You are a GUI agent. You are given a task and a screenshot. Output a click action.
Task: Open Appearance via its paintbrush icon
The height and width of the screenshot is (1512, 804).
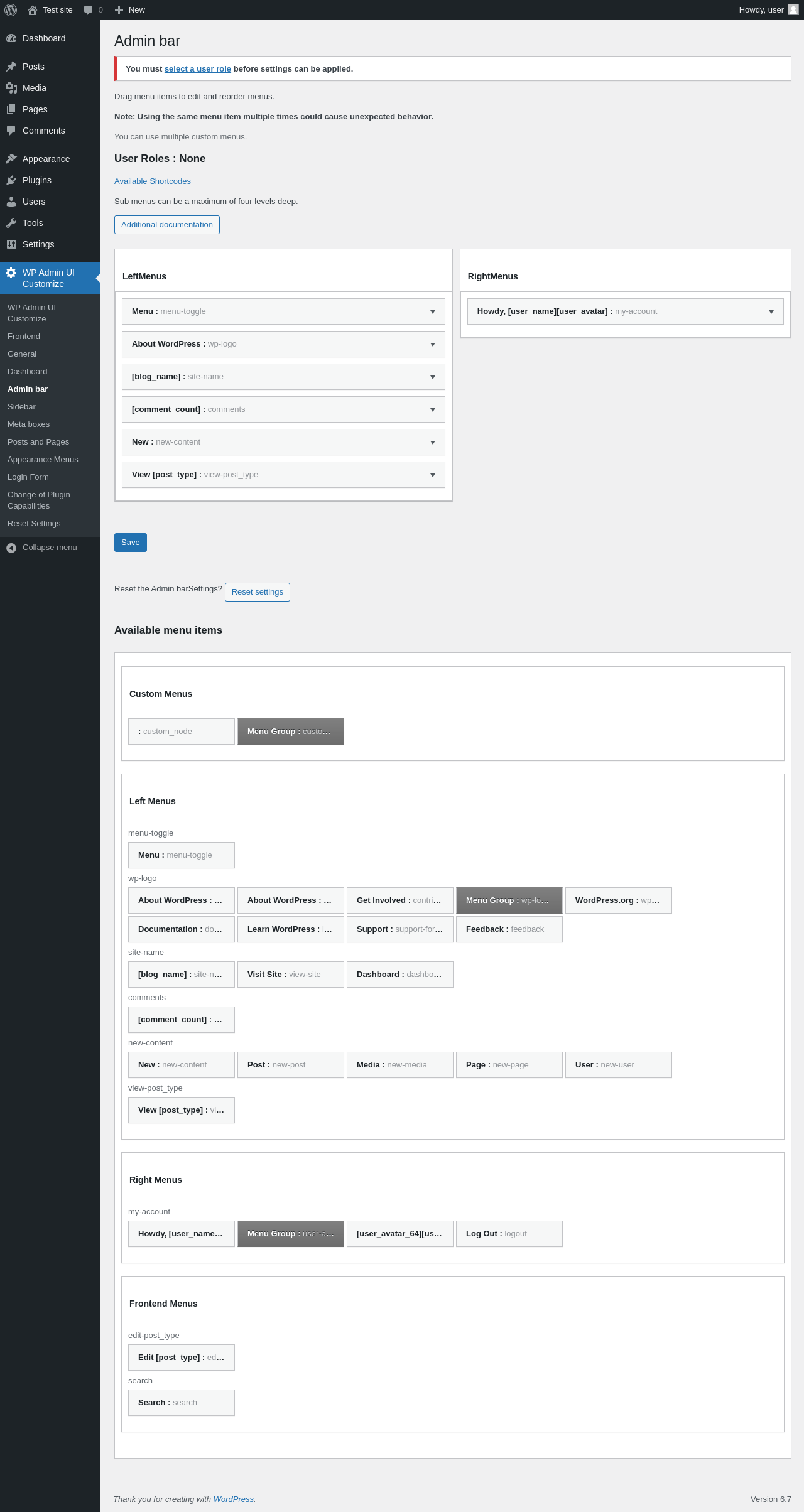point(11,159)
